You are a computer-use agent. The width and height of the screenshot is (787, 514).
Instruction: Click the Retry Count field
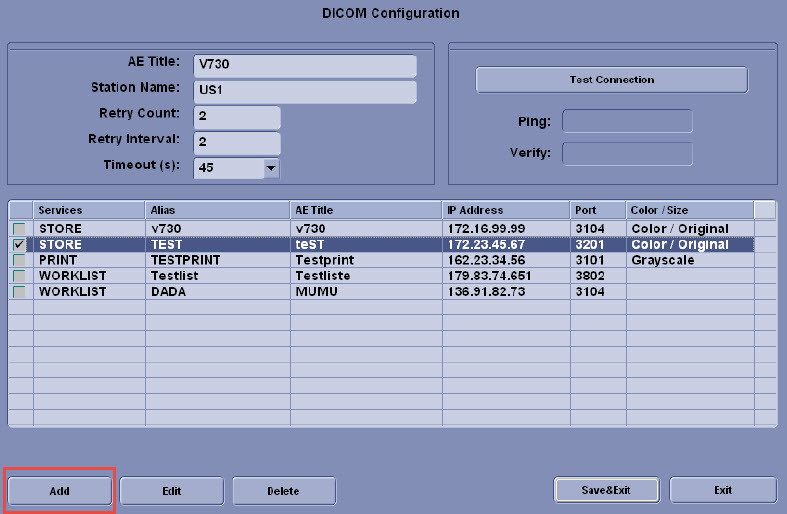point(237,117)
